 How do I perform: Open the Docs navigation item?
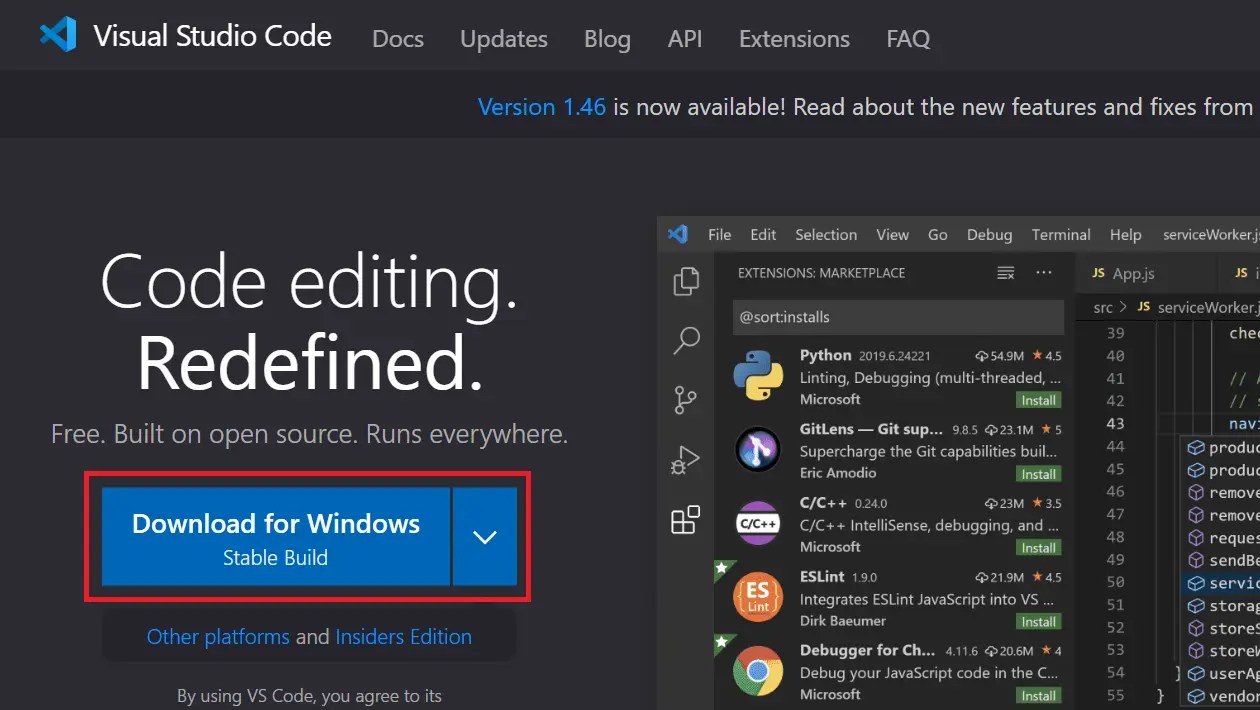pyautogui.click(x=398, y=39)
